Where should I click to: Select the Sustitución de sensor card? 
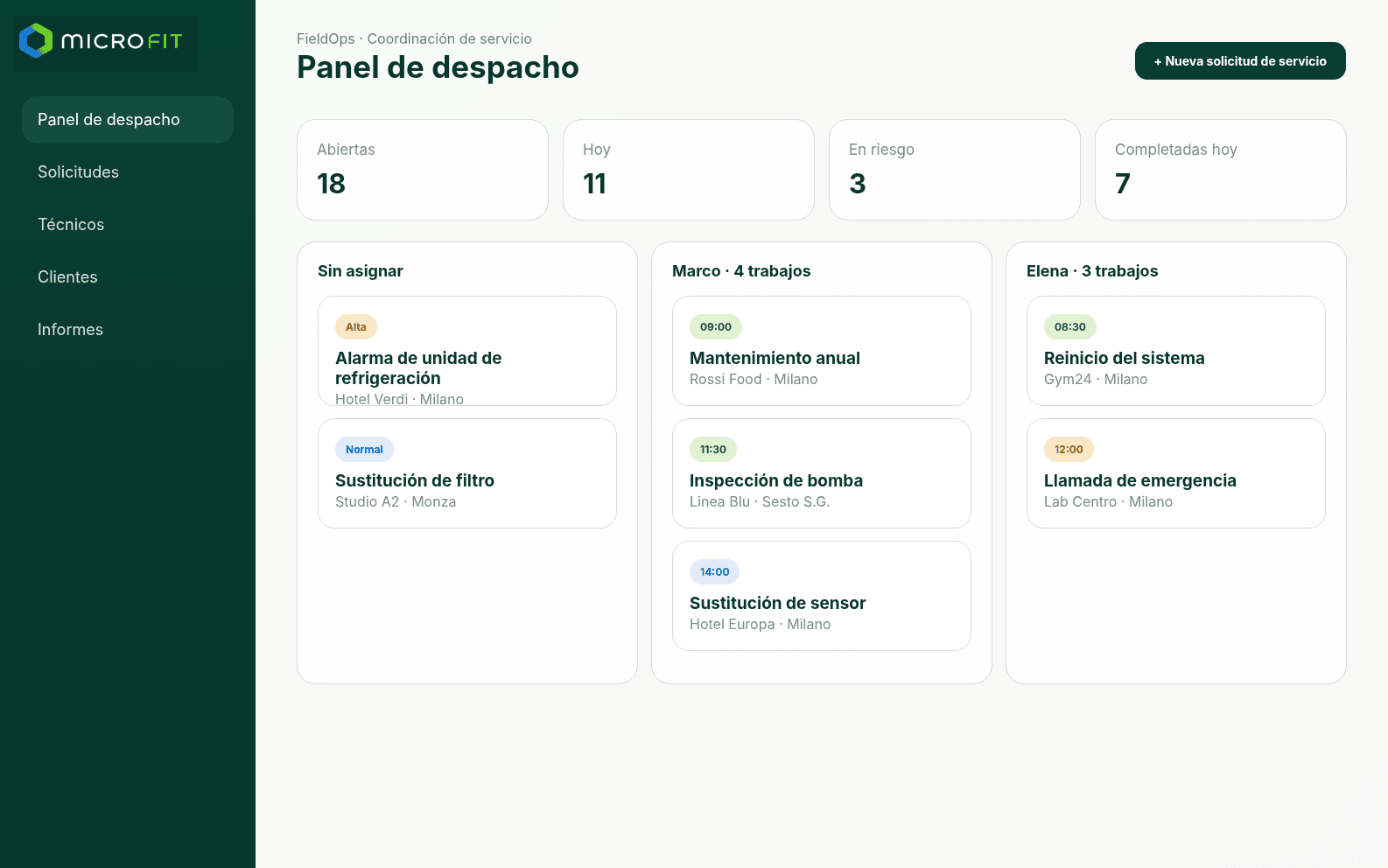pos(822,596)
